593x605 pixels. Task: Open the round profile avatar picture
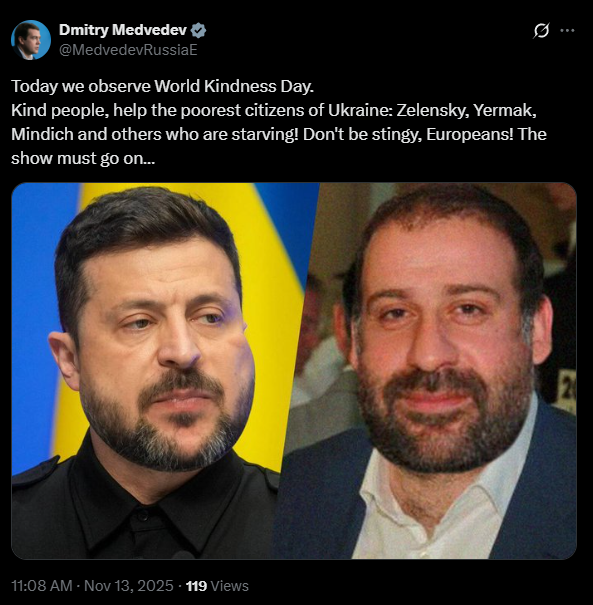pos(31,40)
